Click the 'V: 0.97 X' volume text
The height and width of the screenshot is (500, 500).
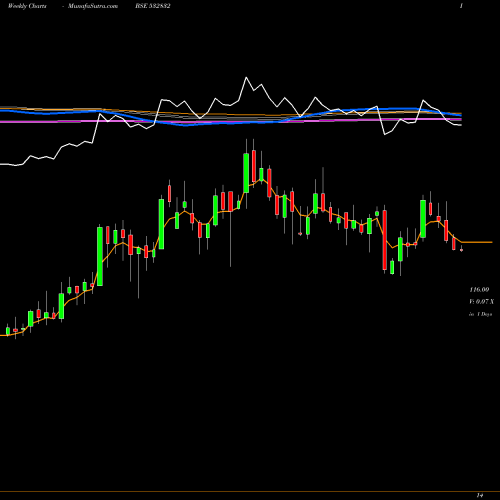481,302
